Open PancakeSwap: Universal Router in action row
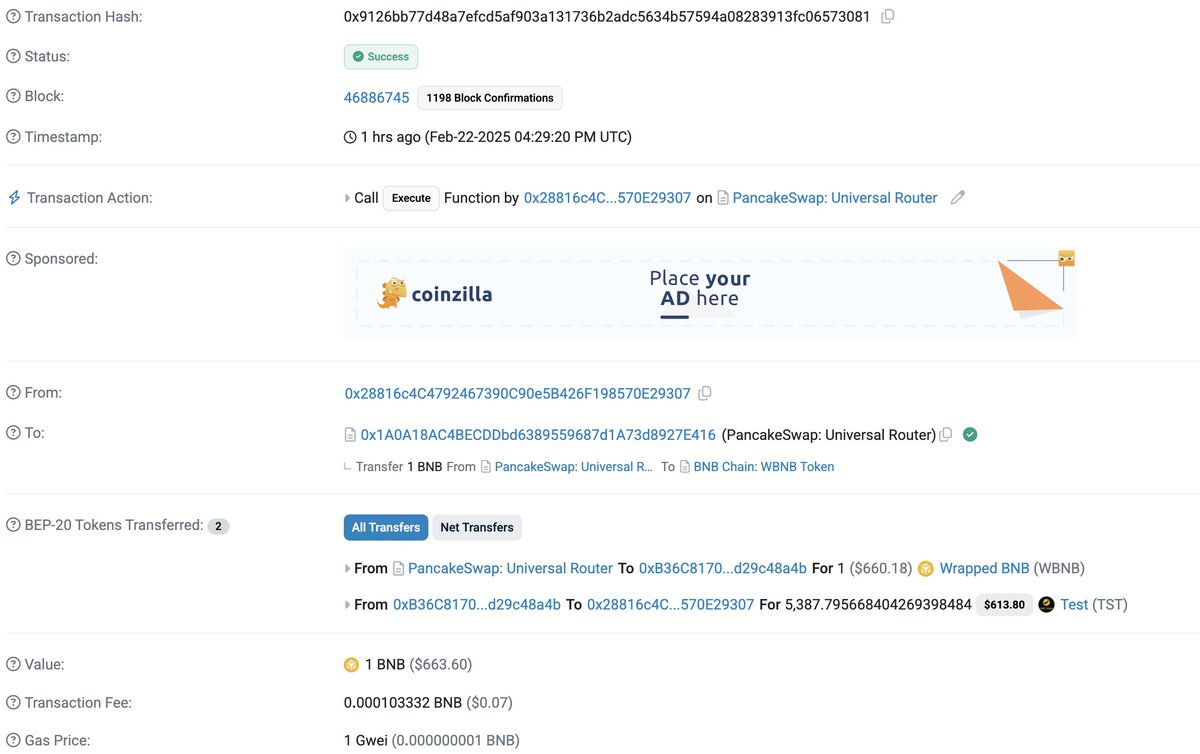This screenshot has height=754, width=1200. click(x=835, y=198)
